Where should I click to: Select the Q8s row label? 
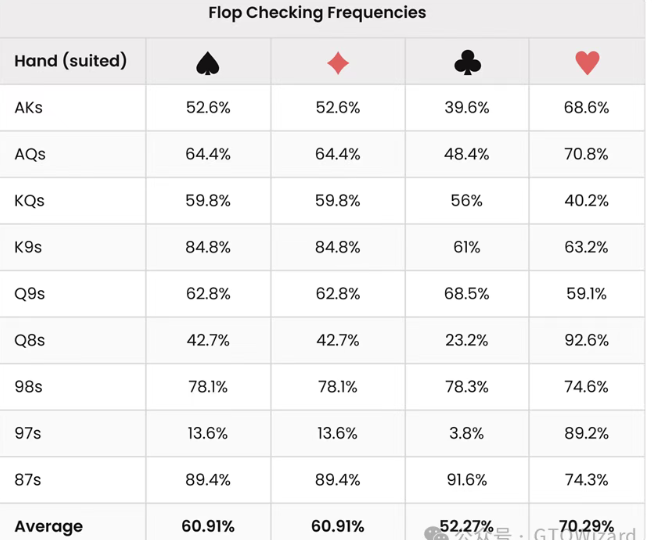coord(30,340)
